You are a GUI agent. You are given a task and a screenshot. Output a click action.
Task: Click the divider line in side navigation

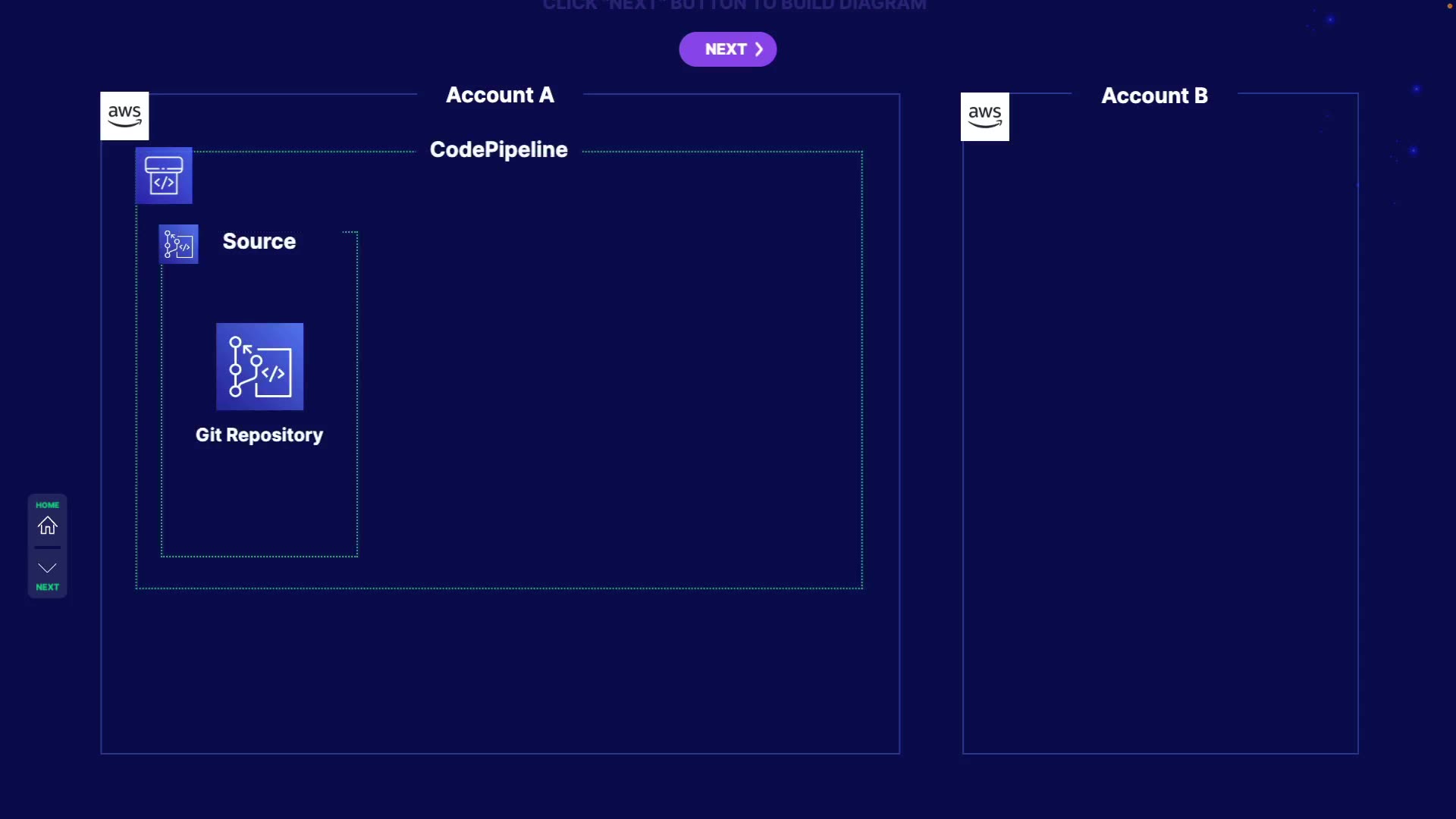[48, 547]
